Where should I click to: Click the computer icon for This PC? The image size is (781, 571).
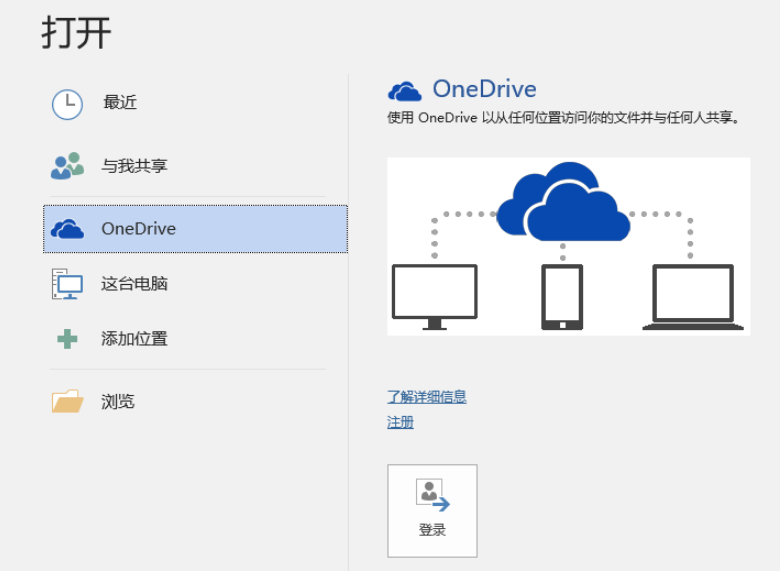67,284
